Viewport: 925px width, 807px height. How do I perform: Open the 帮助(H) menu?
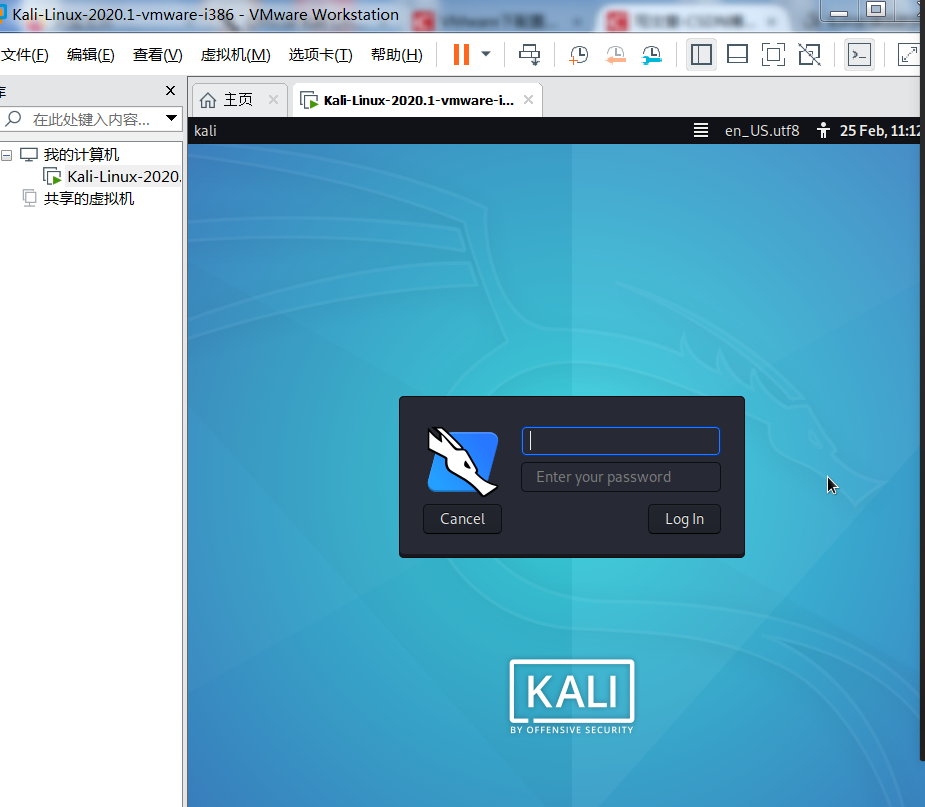(396, 55)
